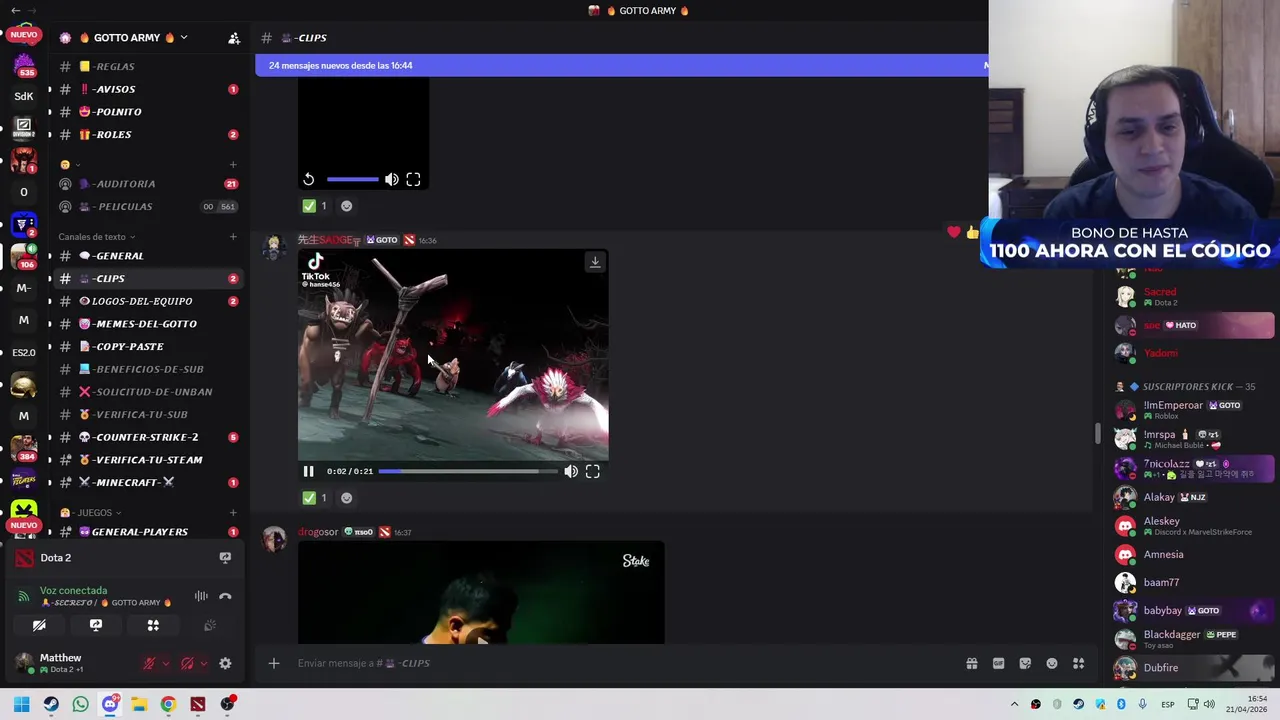Screen dimensions: 1280x720
Task: Toggle the checkmark reaction under TikTok clip
Action: tap(315, 497)
